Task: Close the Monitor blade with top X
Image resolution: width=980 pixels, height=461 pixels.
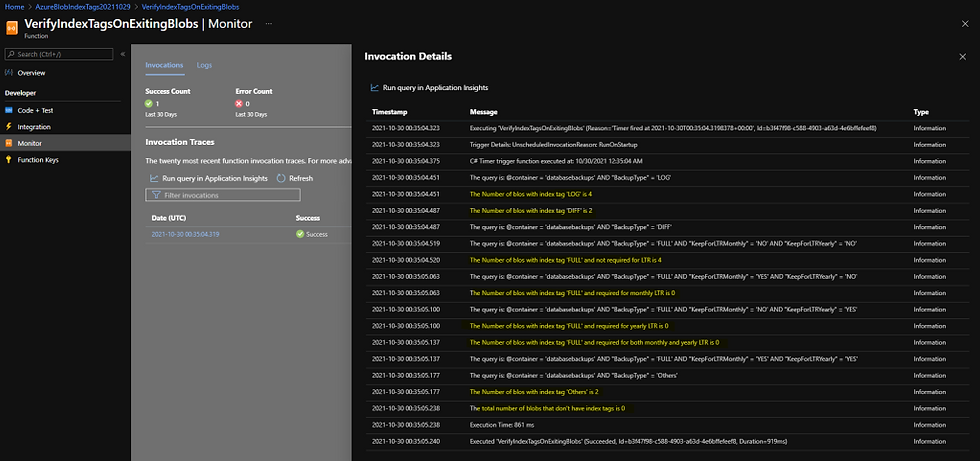Action: 965,24
